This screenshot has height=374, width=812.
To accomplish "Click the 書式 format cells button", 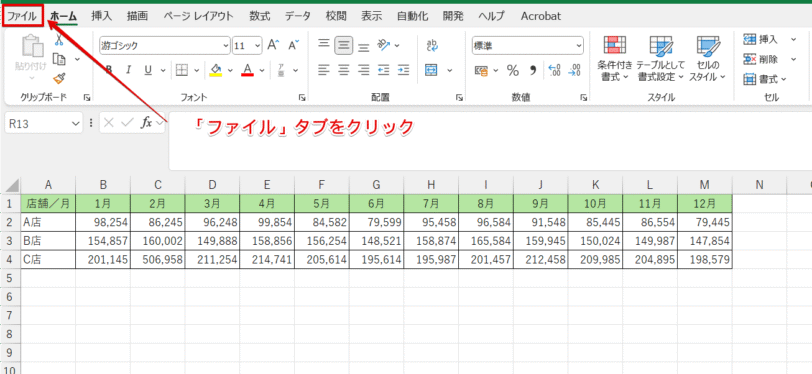I will point(765,79).
